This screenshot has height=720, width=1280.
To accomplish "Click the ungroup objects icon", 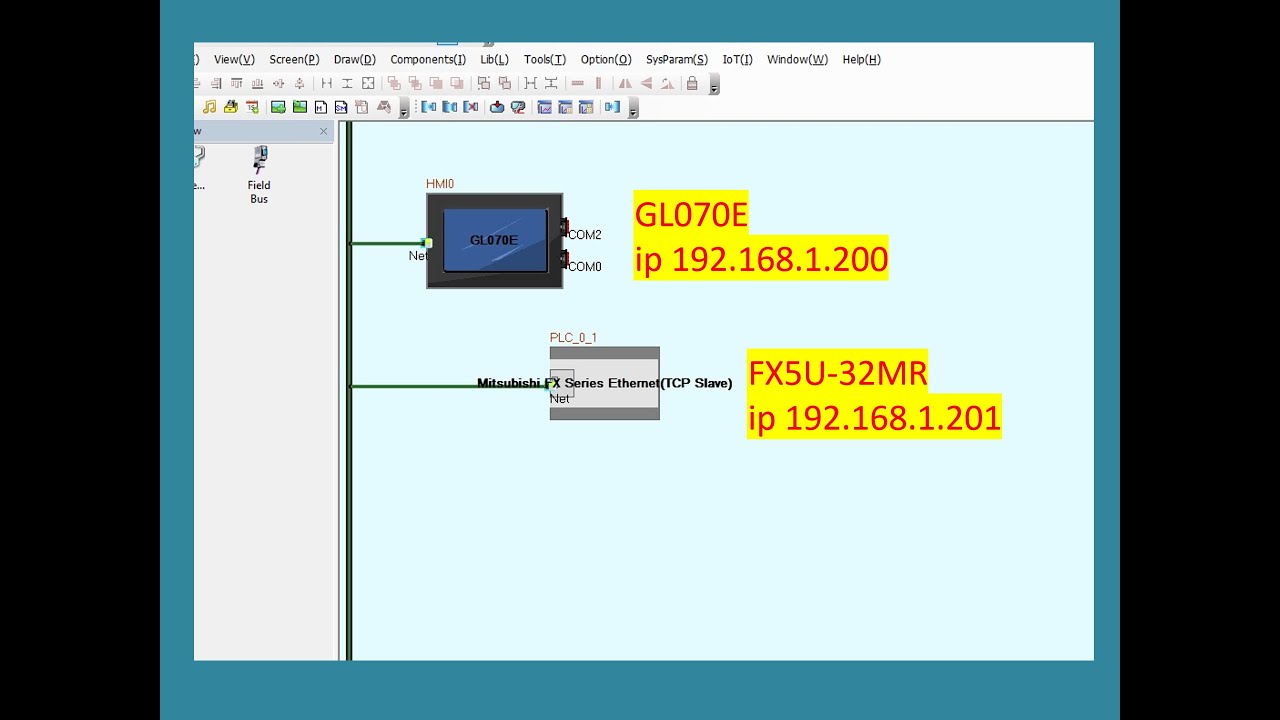I will pos(505,84).
